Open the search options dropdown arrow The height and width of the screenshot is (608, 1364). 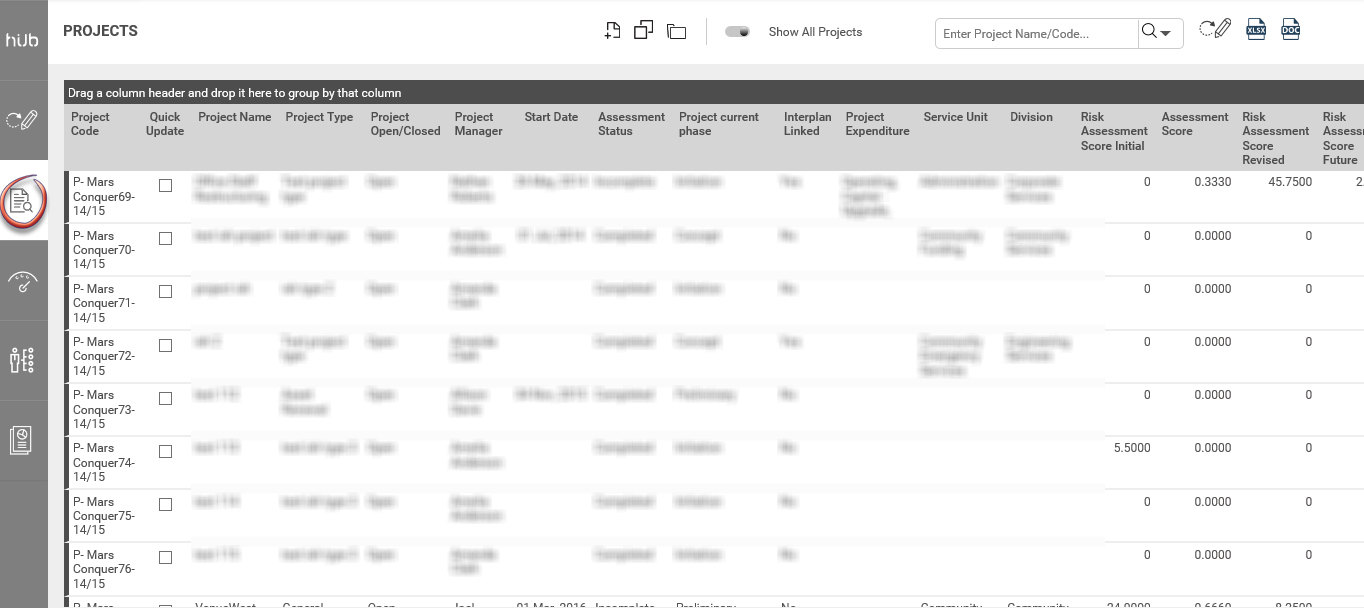tap(1167, 33)
